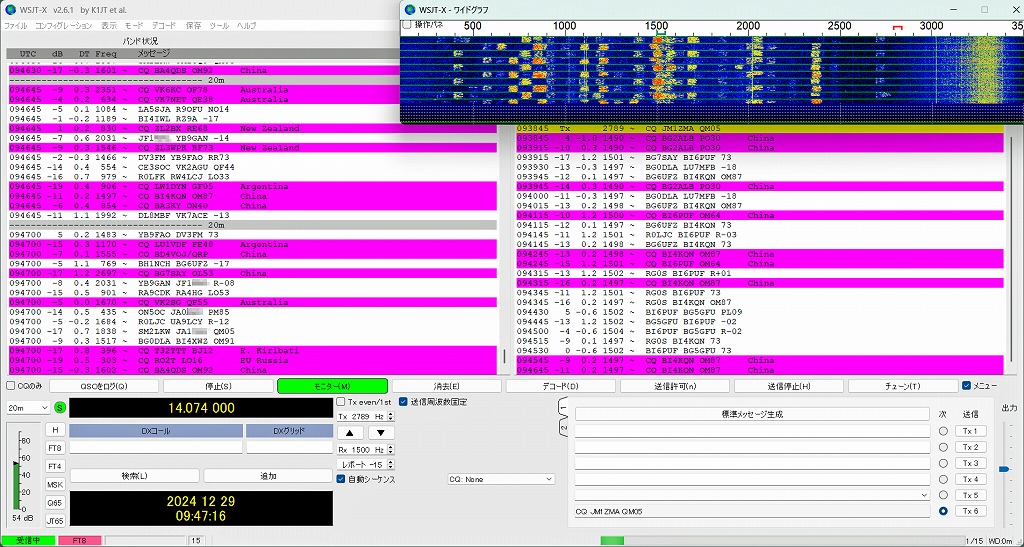The height and width of the screenshot is (547, 1024).
Task: Open the デコード menu
Action: pos(163,26)
